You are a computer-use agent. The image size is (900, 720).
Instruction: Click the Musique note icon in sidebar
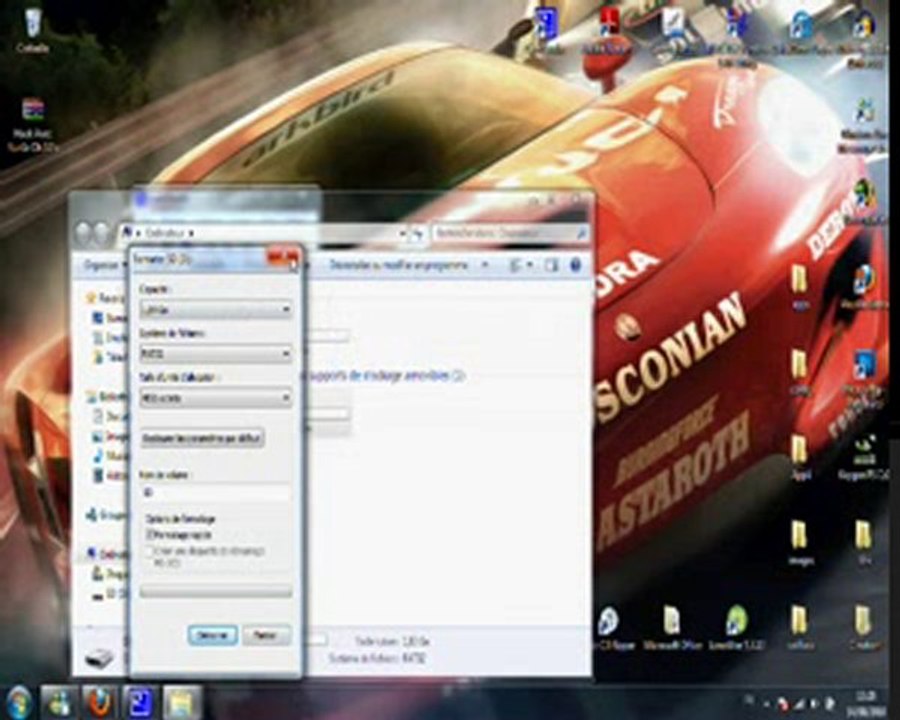coord(98,456)
